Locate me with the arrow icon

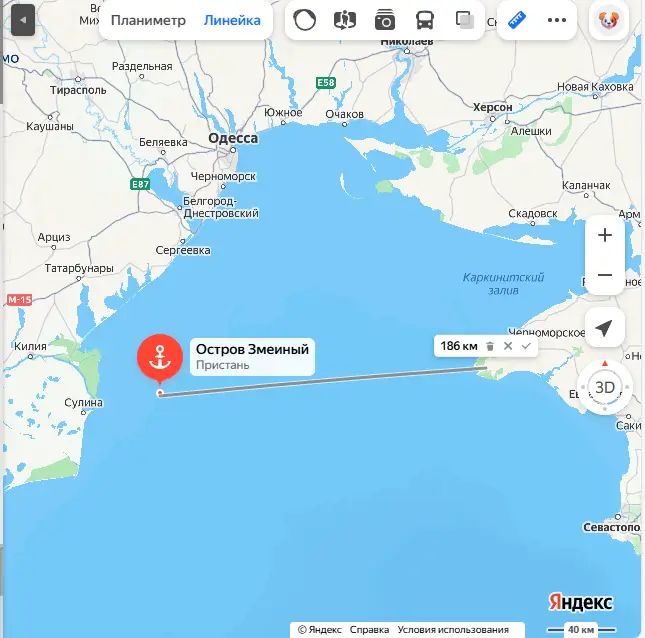pyautogui.click(x=604, y=328)
